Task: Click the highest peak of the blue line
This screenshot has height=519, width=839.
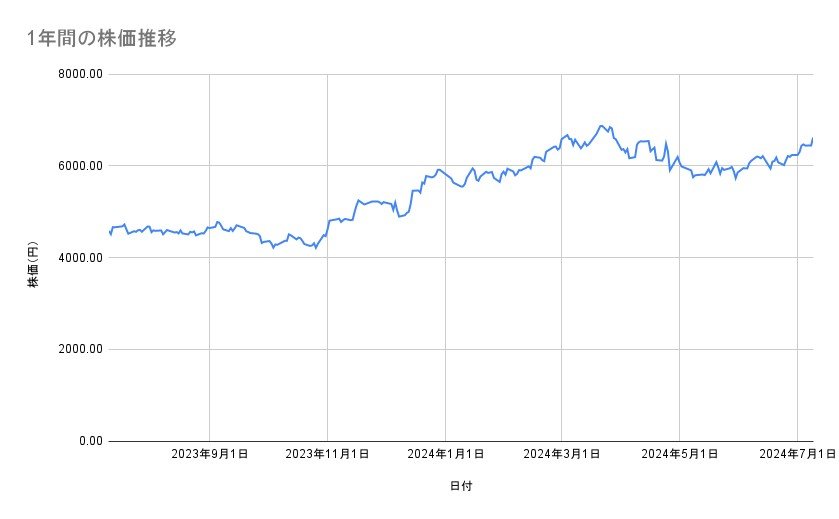Action: click(601, 126)
